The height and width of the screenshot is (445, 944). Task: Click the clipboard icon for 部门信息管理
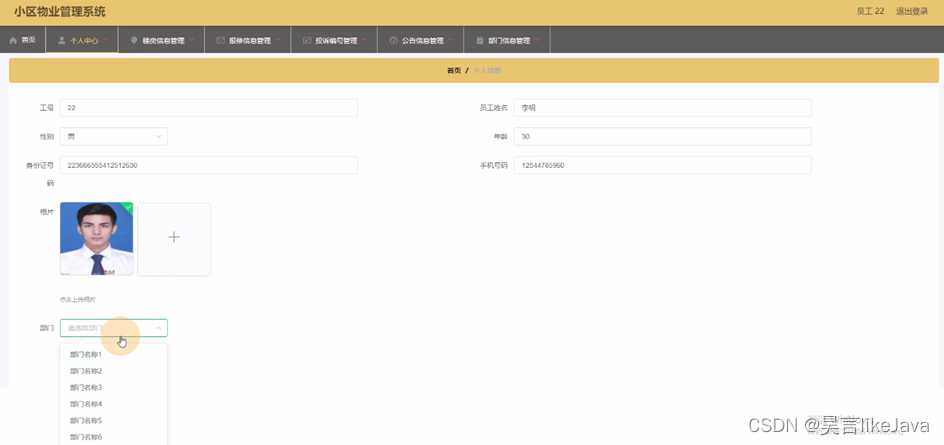coord(480,40)
